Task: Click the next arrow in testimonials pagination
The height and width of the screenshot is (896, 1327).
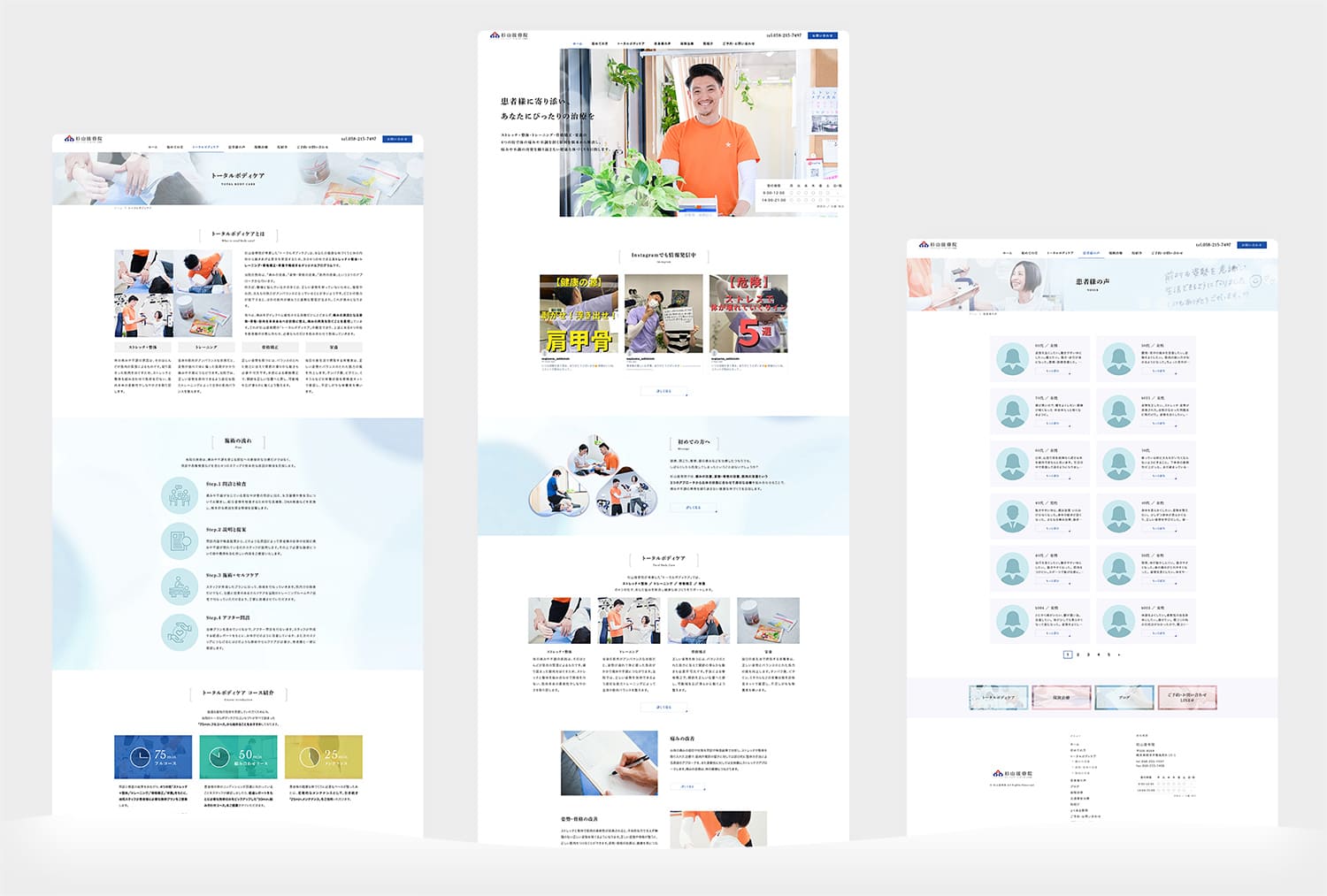Action: (x=1119, y=655)
